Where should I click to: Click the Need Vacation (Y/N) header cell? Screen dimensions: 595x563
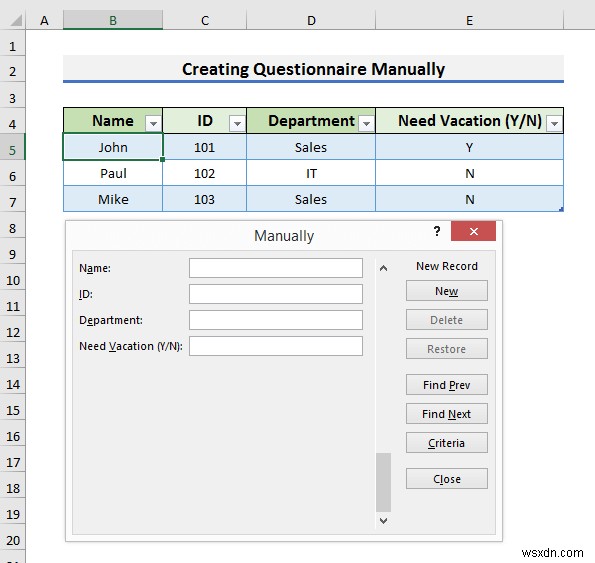click(470, 121)
